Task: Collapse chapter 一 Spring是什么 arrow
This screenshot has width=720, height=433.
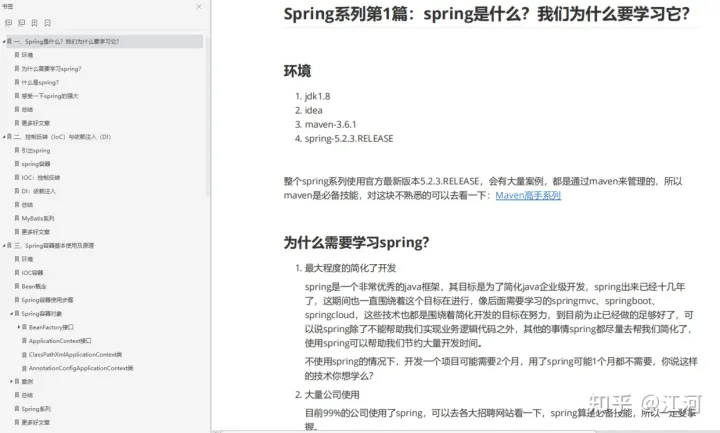Action: point(4,42)
